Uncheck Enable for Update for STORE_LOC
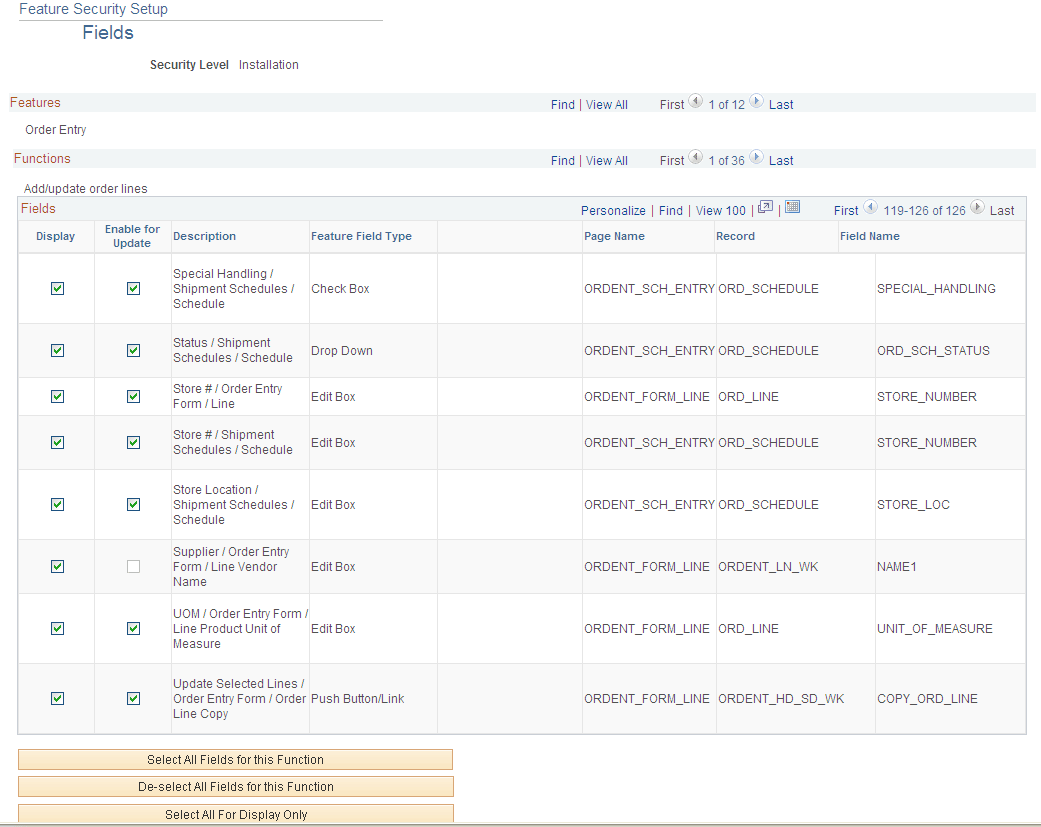 click(133, 504)
